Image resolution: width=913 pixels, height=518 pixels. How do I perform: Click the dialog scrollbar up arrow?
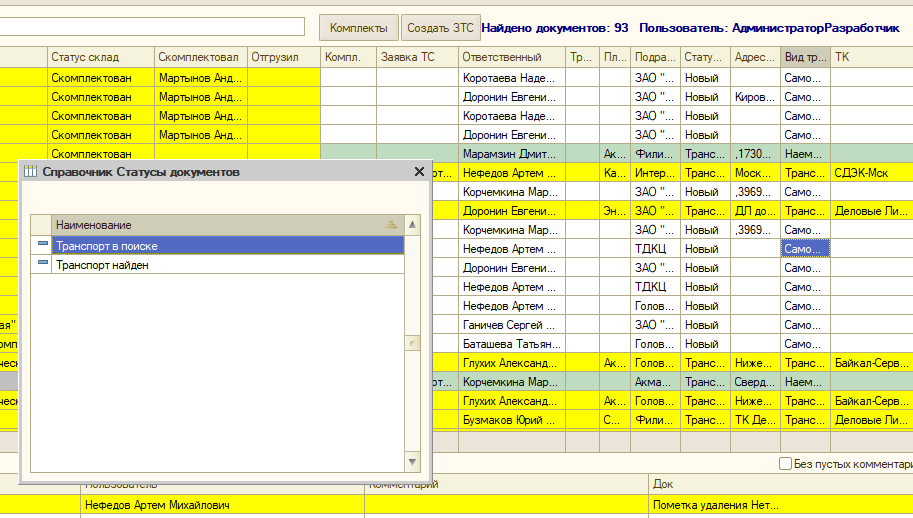tap(412, 225)
